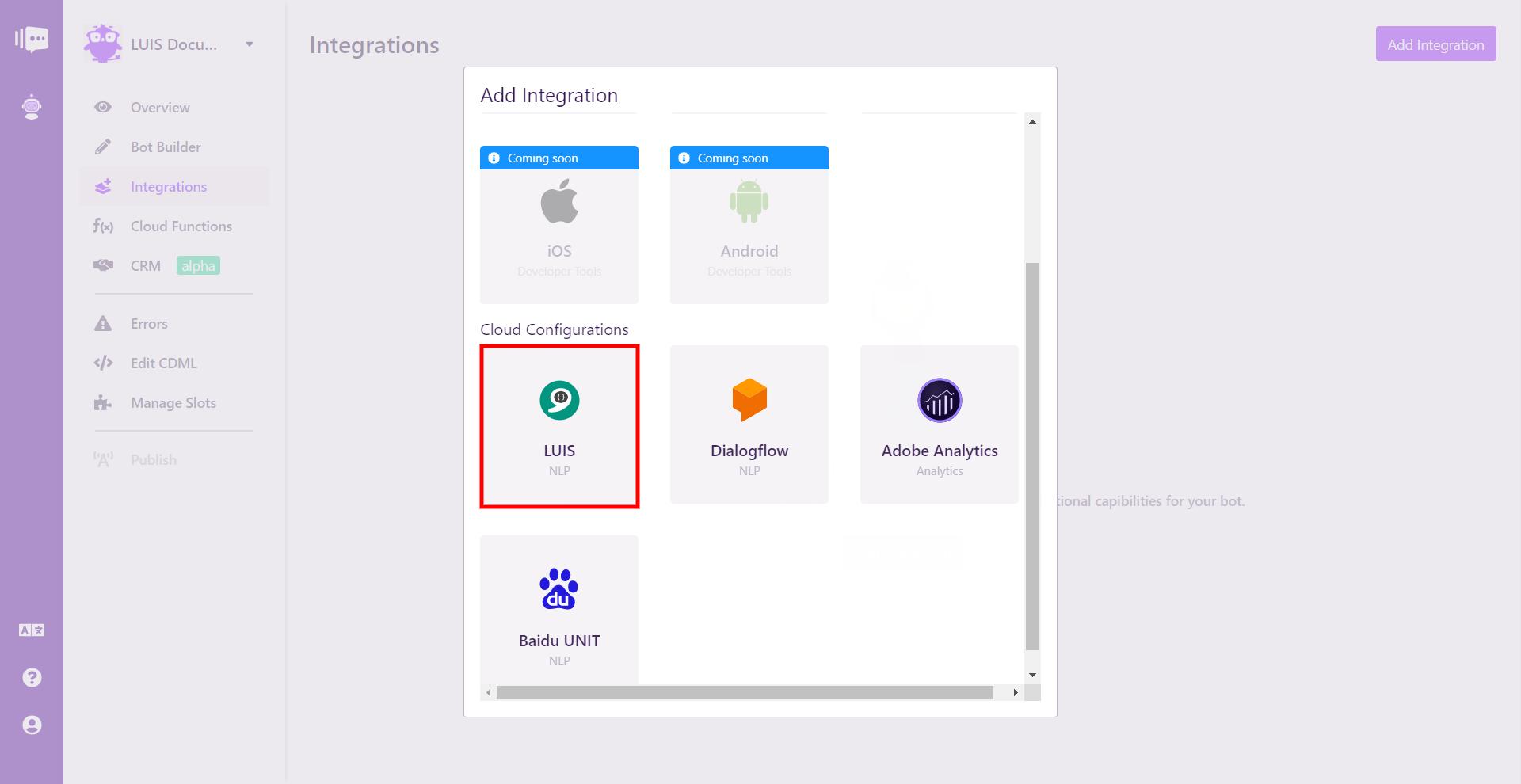Viewport: 1521px width, 784px height.
Task: Select Integrations in the sidebar
Action: [x=174, y=187]
